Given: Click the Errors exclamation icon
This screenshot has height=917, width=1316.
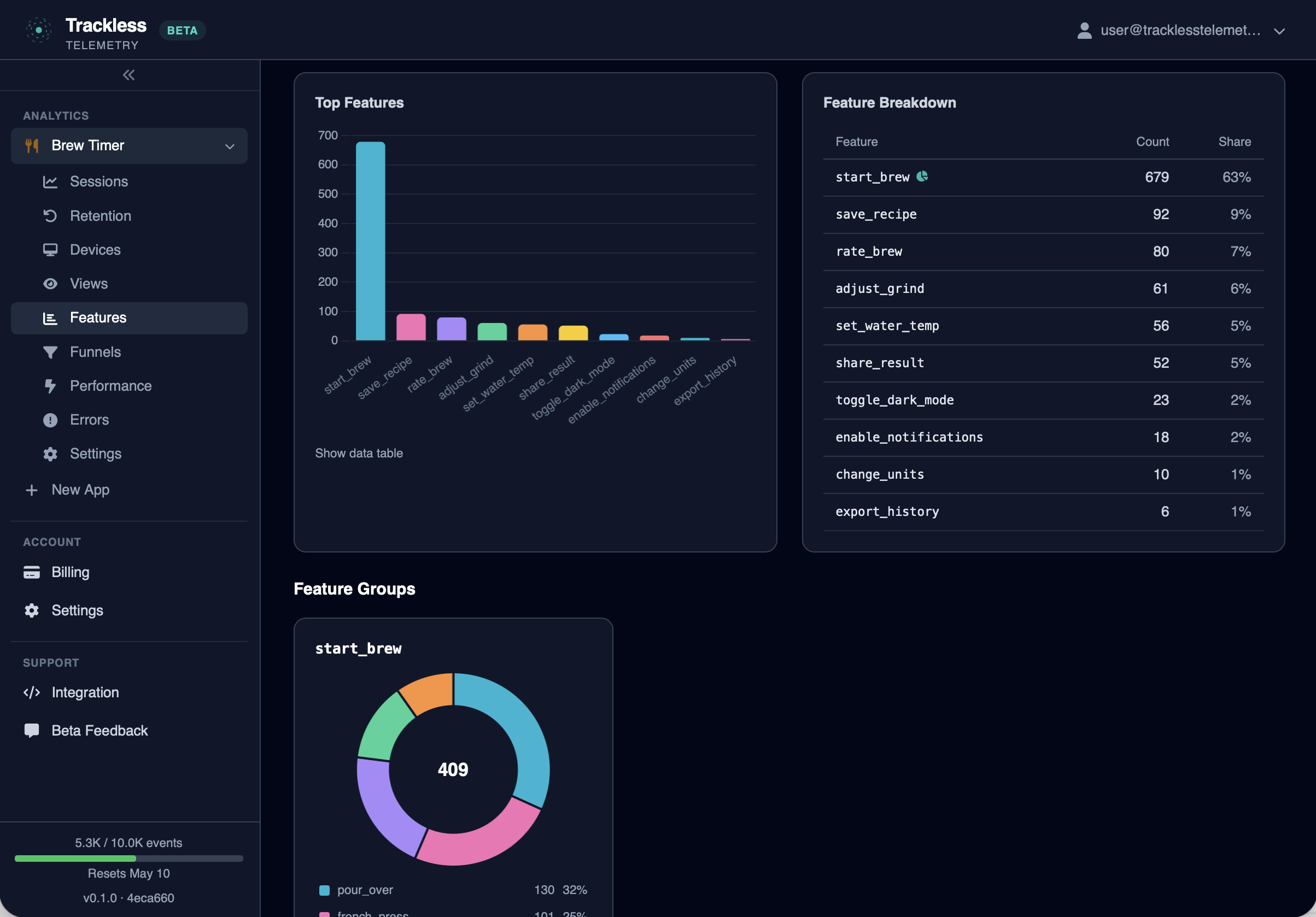Looking at the screenshot, I should 50,420.
